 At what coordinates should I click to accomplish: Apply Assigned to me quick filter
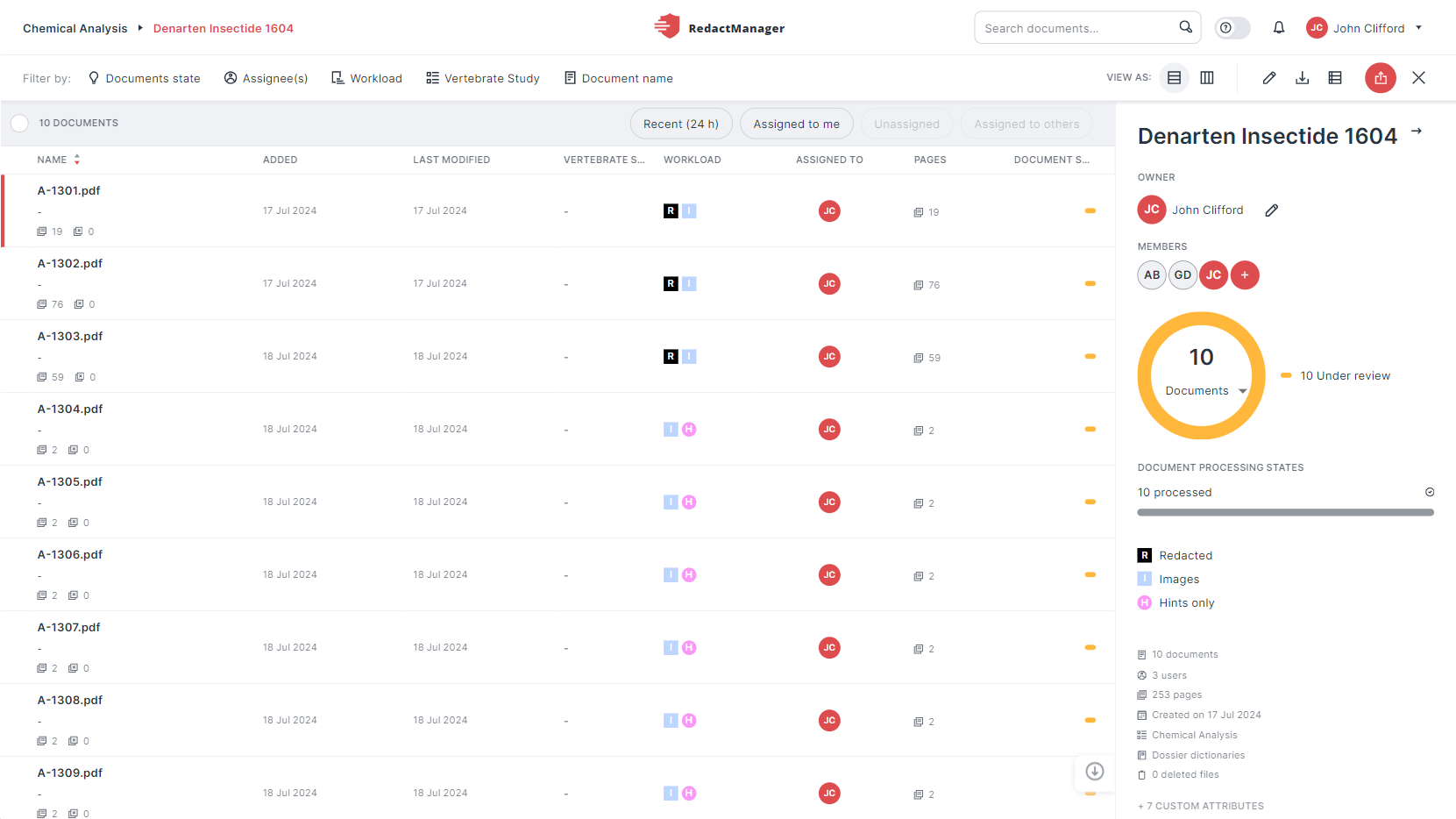click(797, 124)
